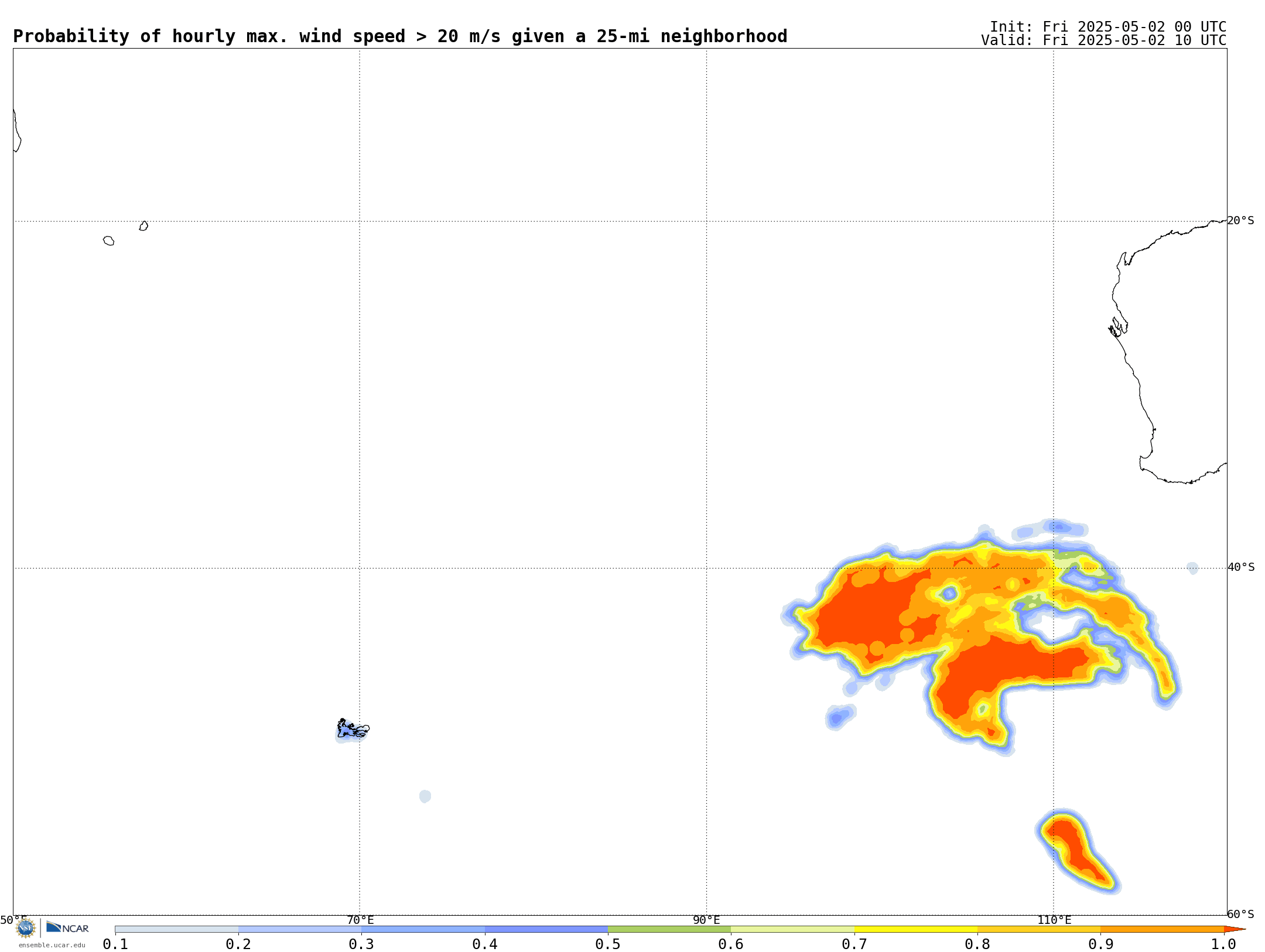This screenshot has height=952, width=1265.
Task: Click the 70°E longitude label
Action: pos(360,920)
